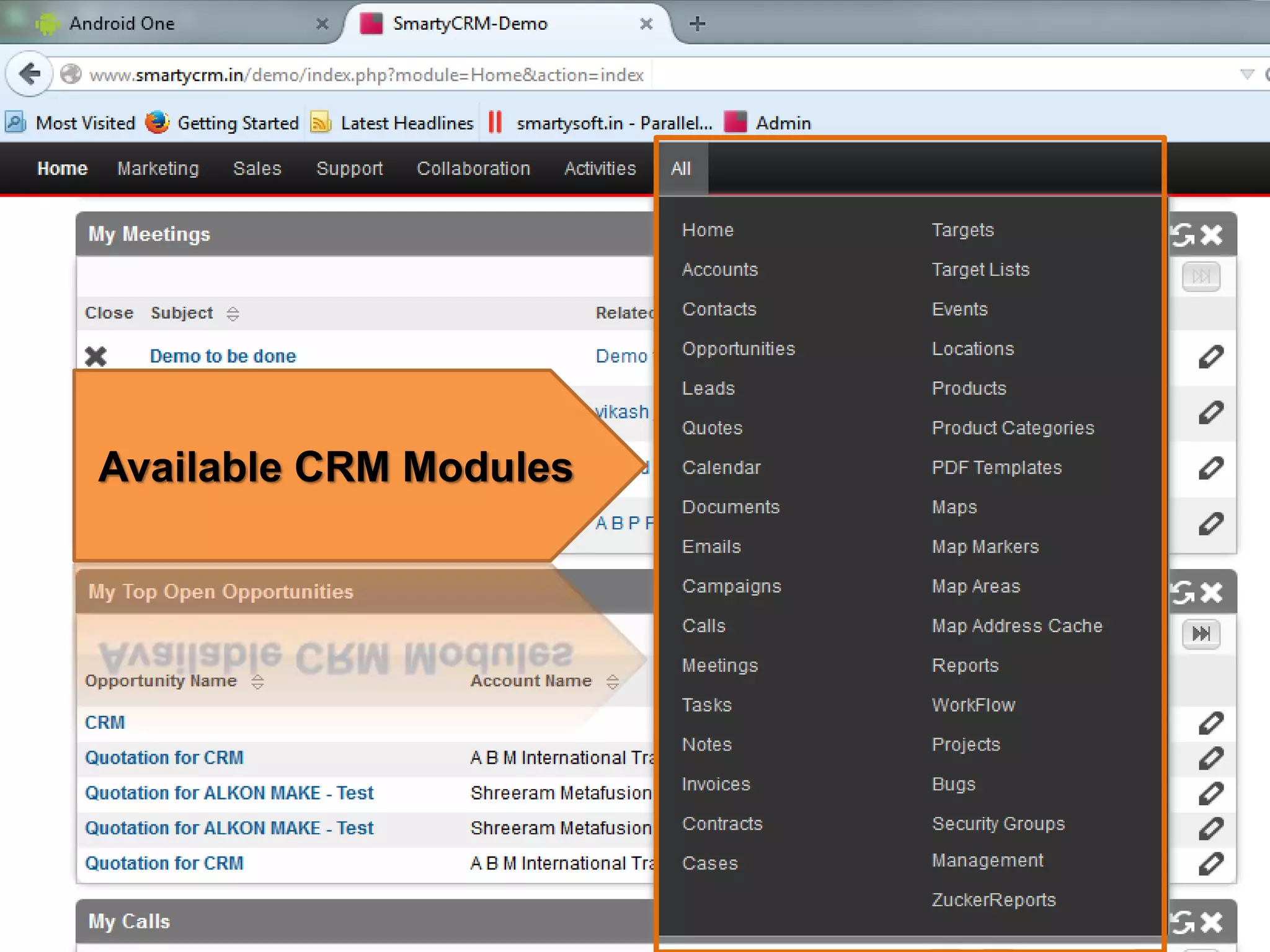Select Contacts from the All menu
This screenshot has width=1270, height=952.
(x=719, y=309)
